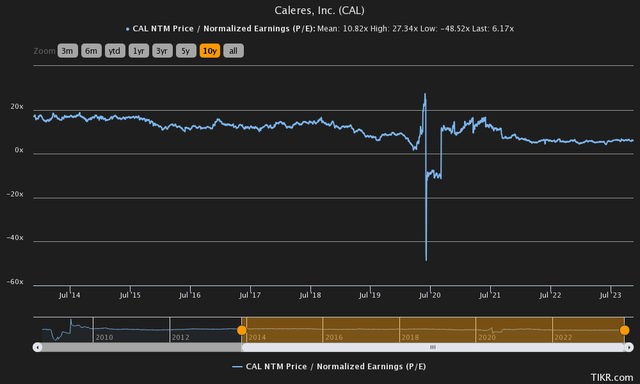Click the Jul '22 x-axis label
The image size is (640, 384).
[550, 295]
